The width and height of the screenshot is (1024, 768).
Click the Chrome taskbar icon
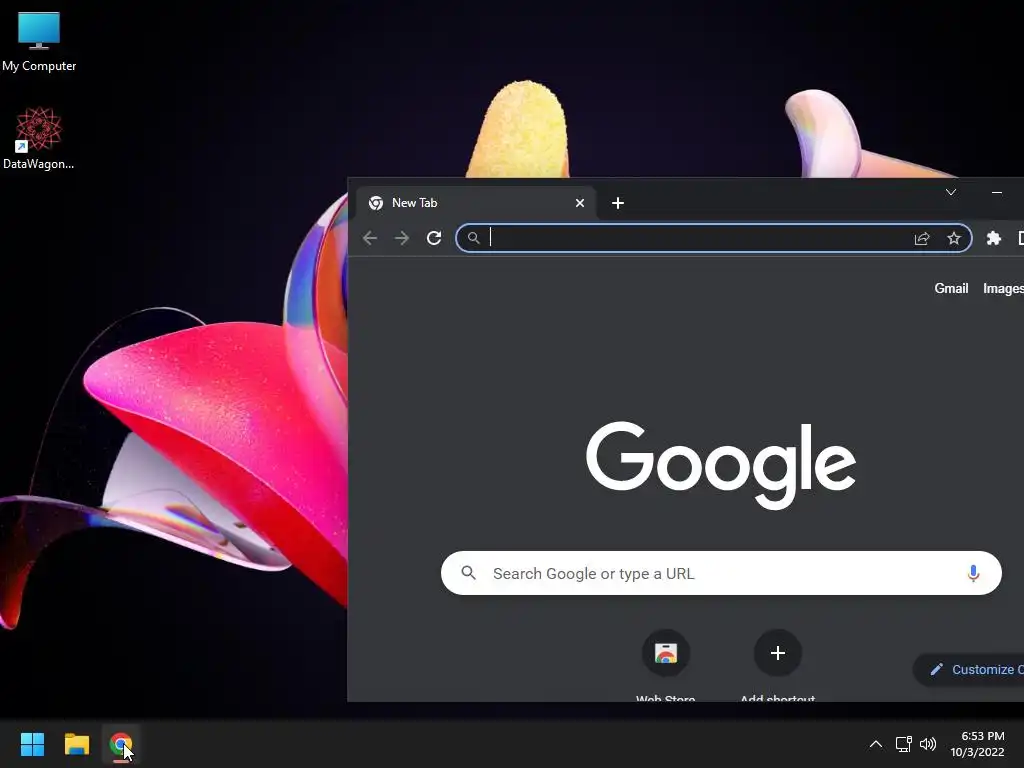[x=121, y=744]
